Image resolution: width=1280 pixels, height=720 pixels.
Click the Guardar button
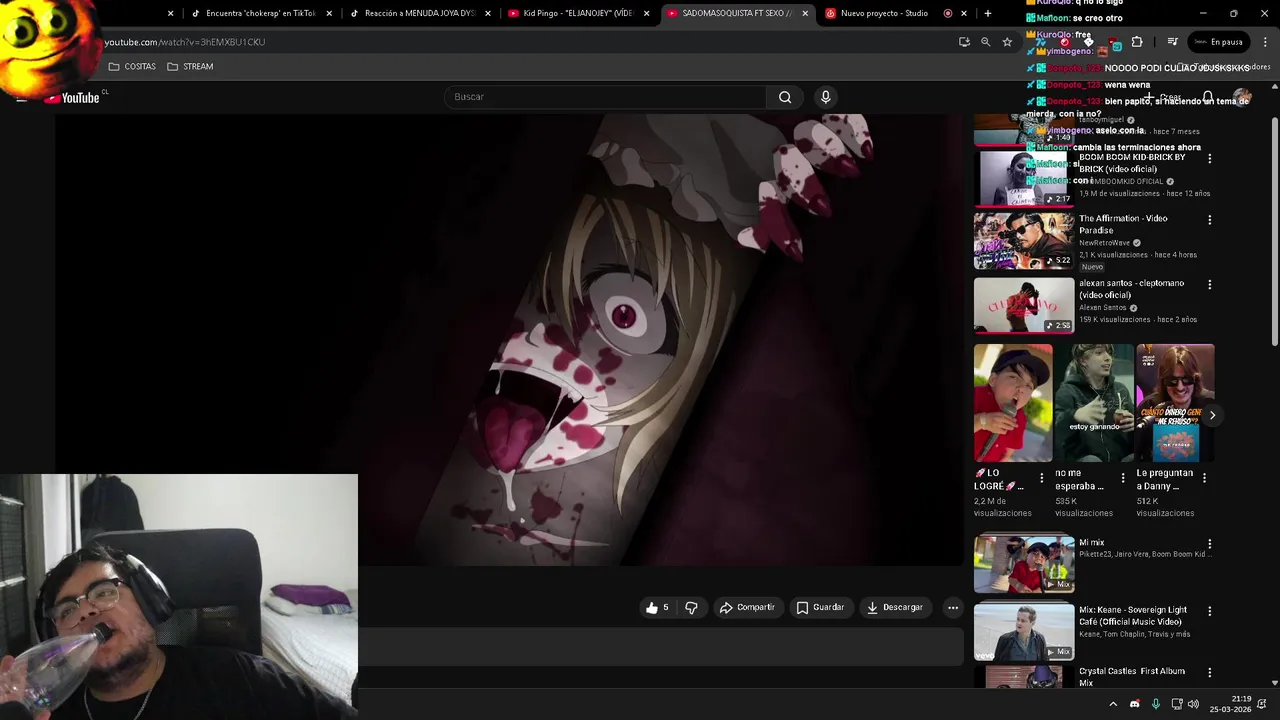[x=820, y=607]
